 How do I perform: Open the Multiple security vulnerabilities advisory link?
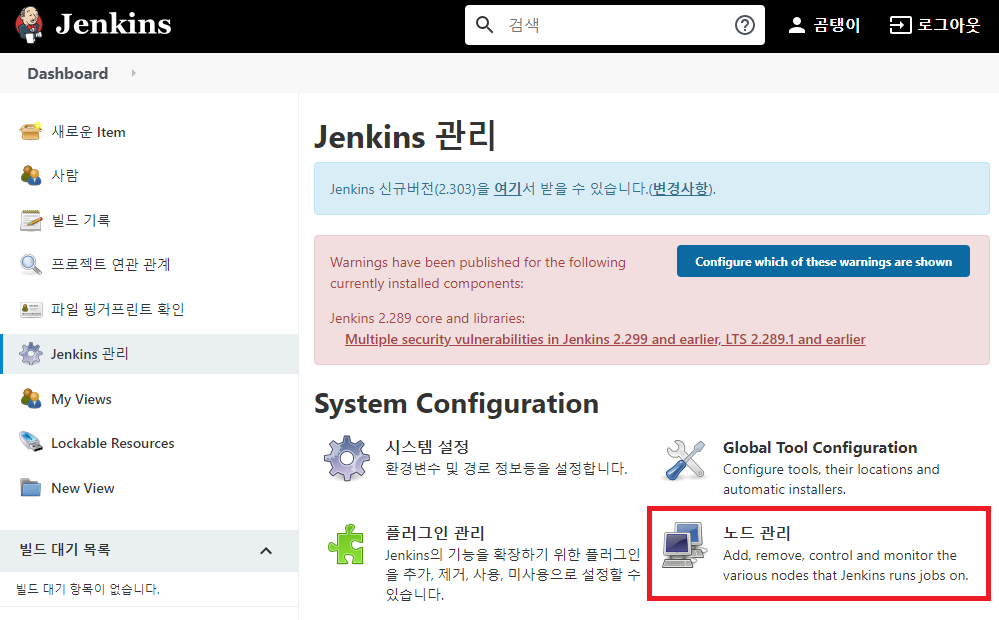click(605, 339)
